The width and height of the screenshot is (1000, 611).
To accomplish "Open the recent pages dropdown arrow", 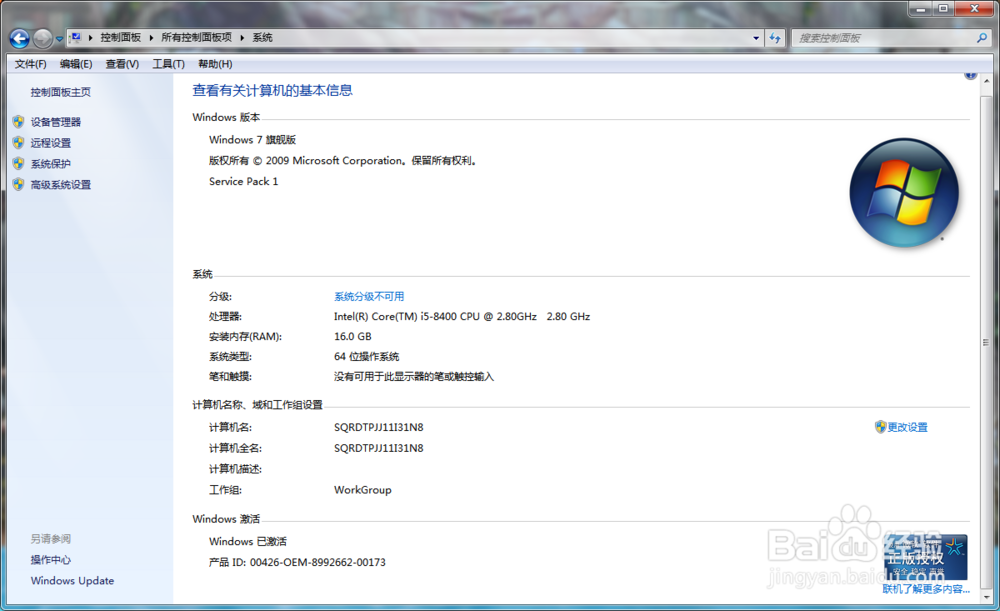I will coord(59,39).
